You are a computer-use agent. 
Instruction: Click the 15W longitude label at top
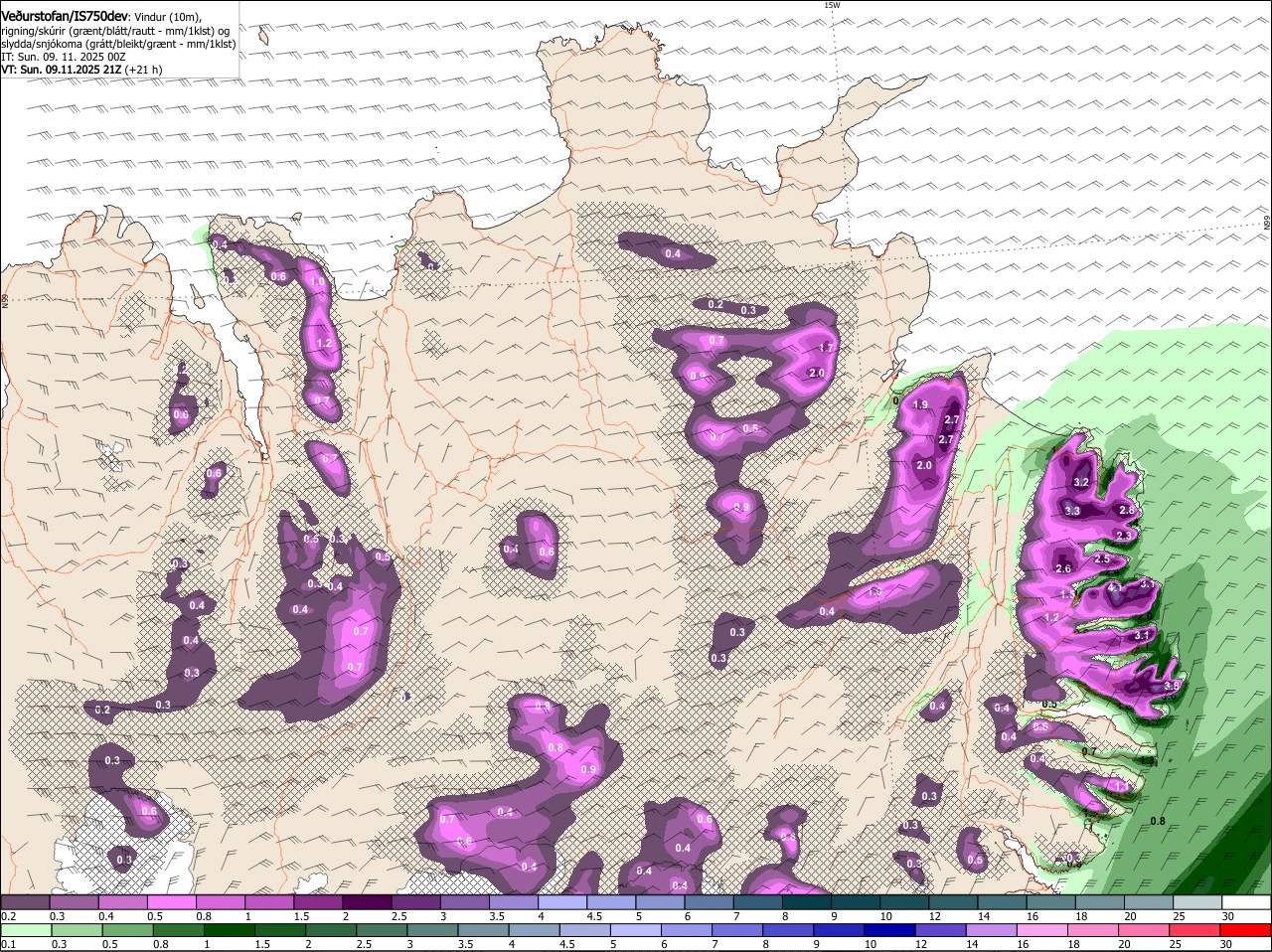coord(832,5)
